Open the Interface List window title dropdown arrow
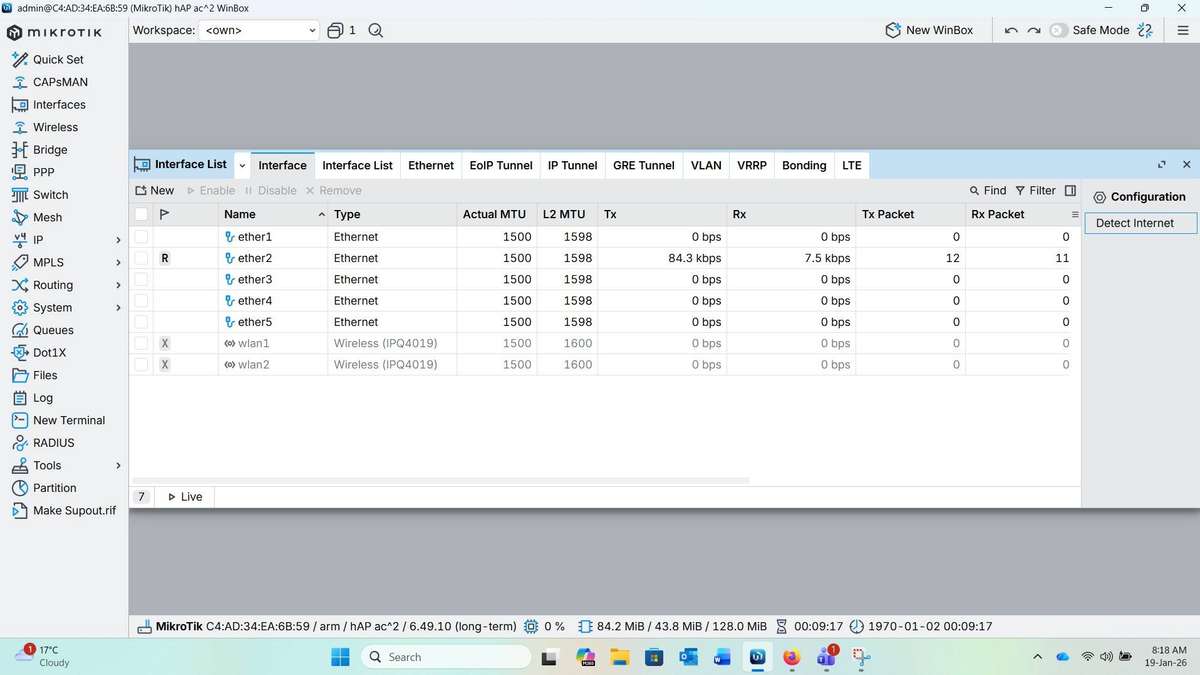Screen dimensions: 1200x675 click(241, 164)
